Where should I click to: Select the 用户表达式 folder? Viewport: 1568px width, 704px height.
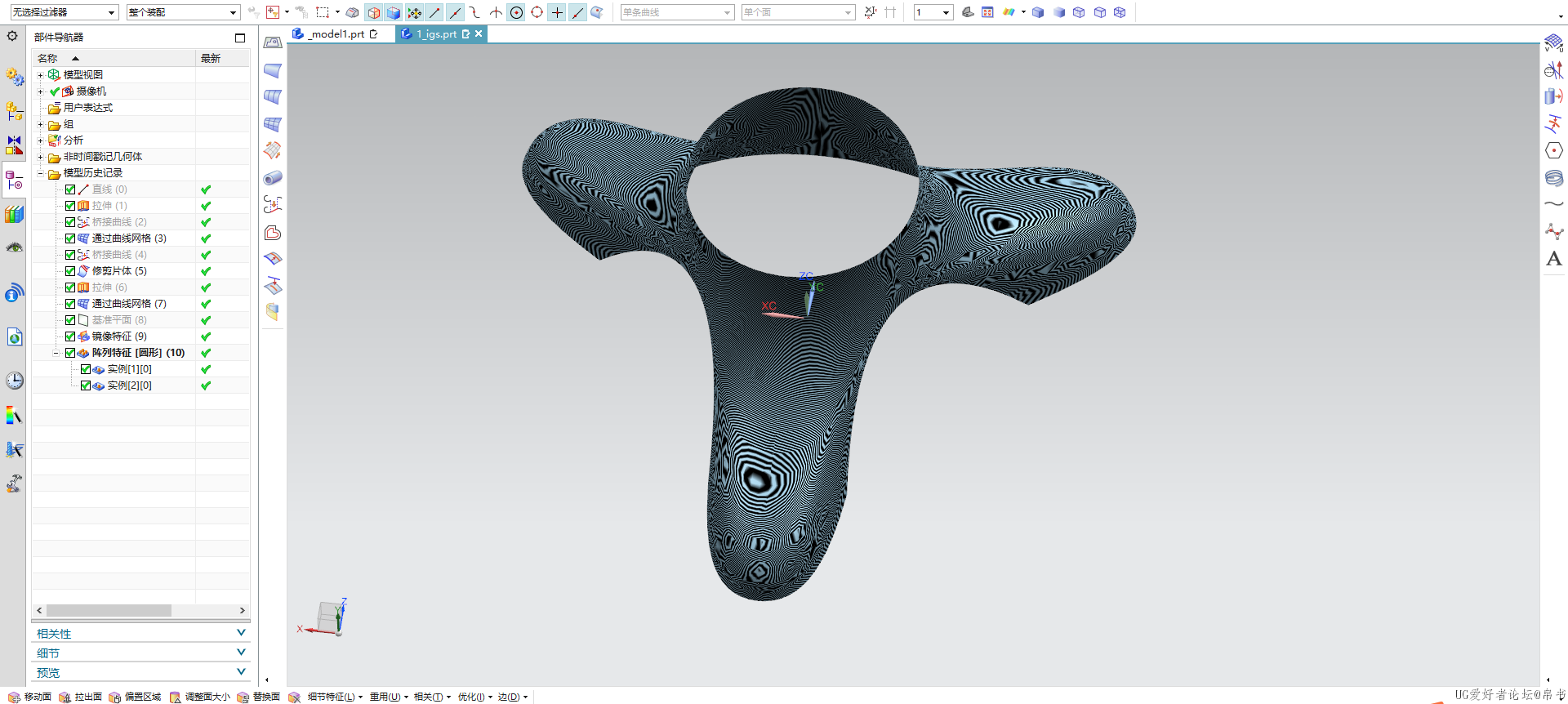(x=87, y=108)
